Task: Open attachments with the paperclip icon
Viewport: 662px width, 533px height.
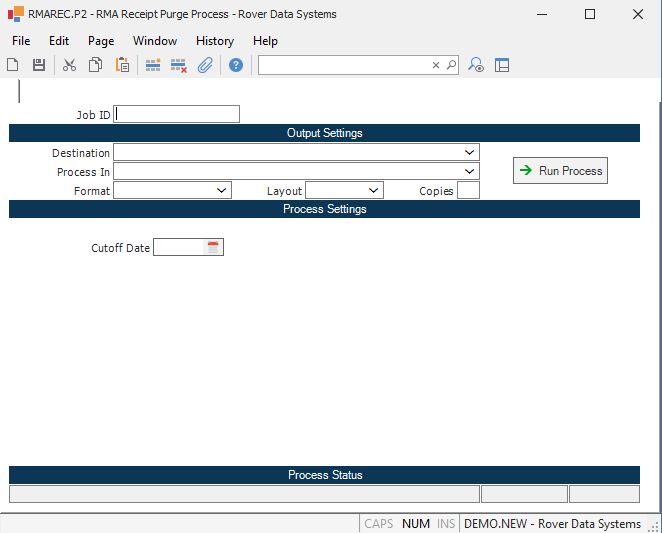Action: [205, 65]
